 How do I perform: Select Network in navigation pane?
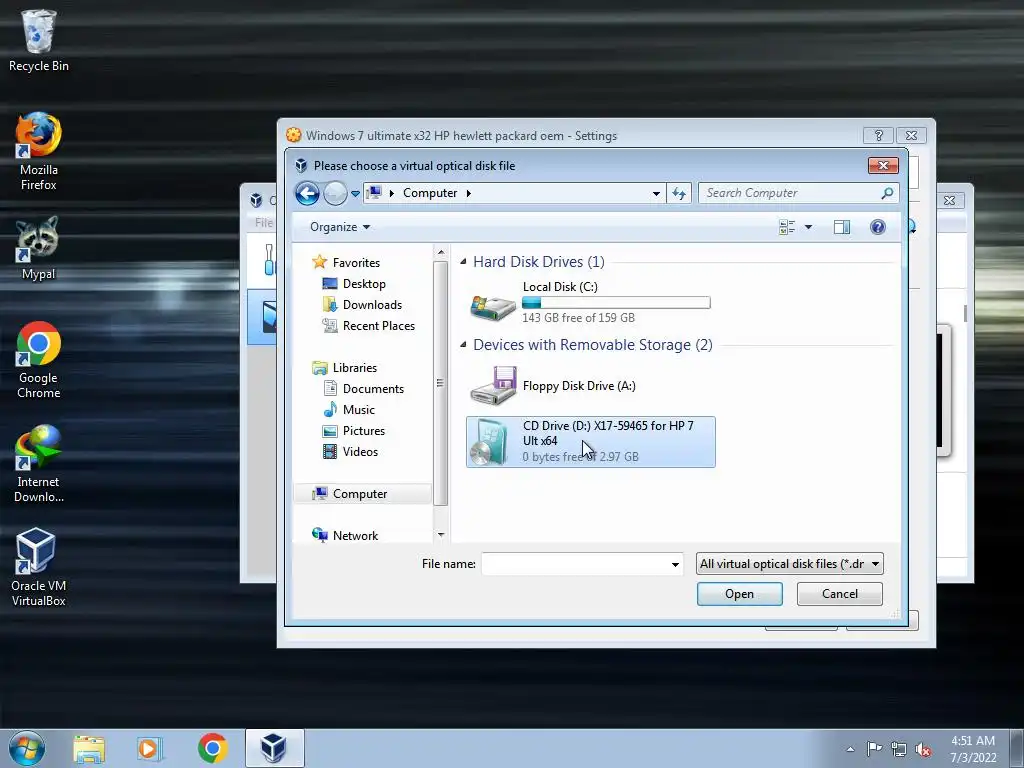pos(345,536)
